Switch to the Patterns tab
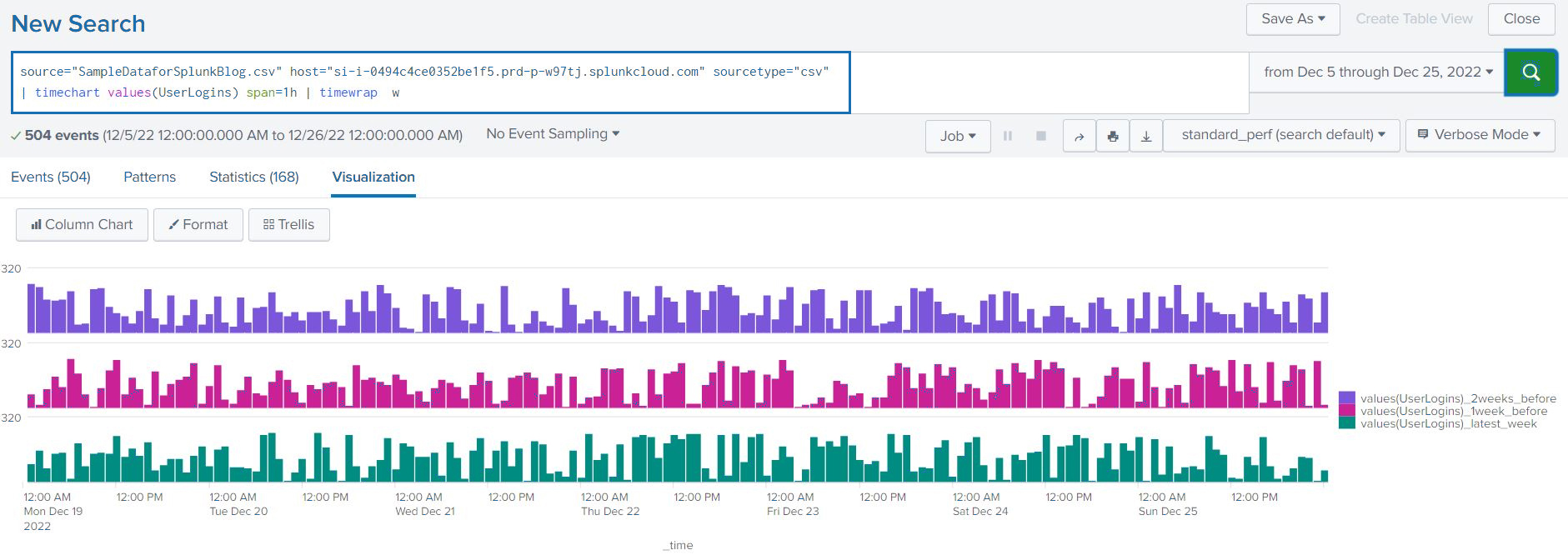 point(149,177)
